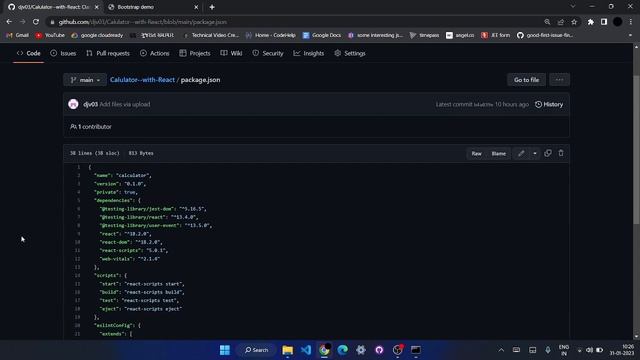The width and height of the screenshot is (640, 360).
Task: Click the taskbar Search box
Action: tap(257, 350)
